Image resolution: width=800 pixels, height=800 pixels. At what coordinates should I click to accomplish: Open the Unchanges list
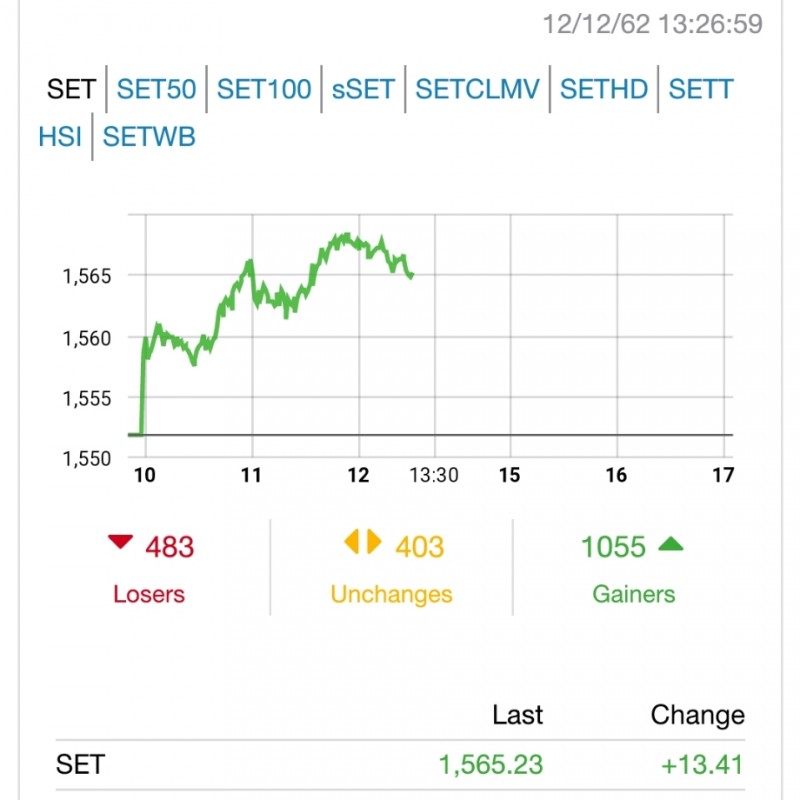[x=391, y=594]
